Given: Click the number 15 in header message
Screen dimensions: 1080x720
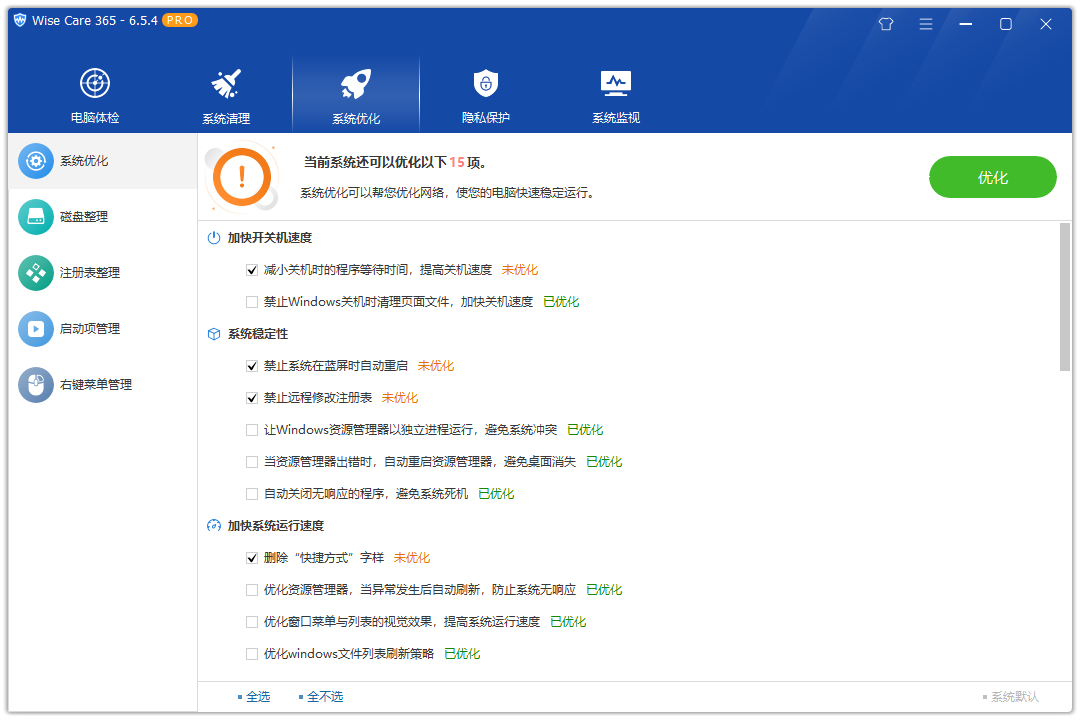Looking at the screenshot, I should 457,163.
